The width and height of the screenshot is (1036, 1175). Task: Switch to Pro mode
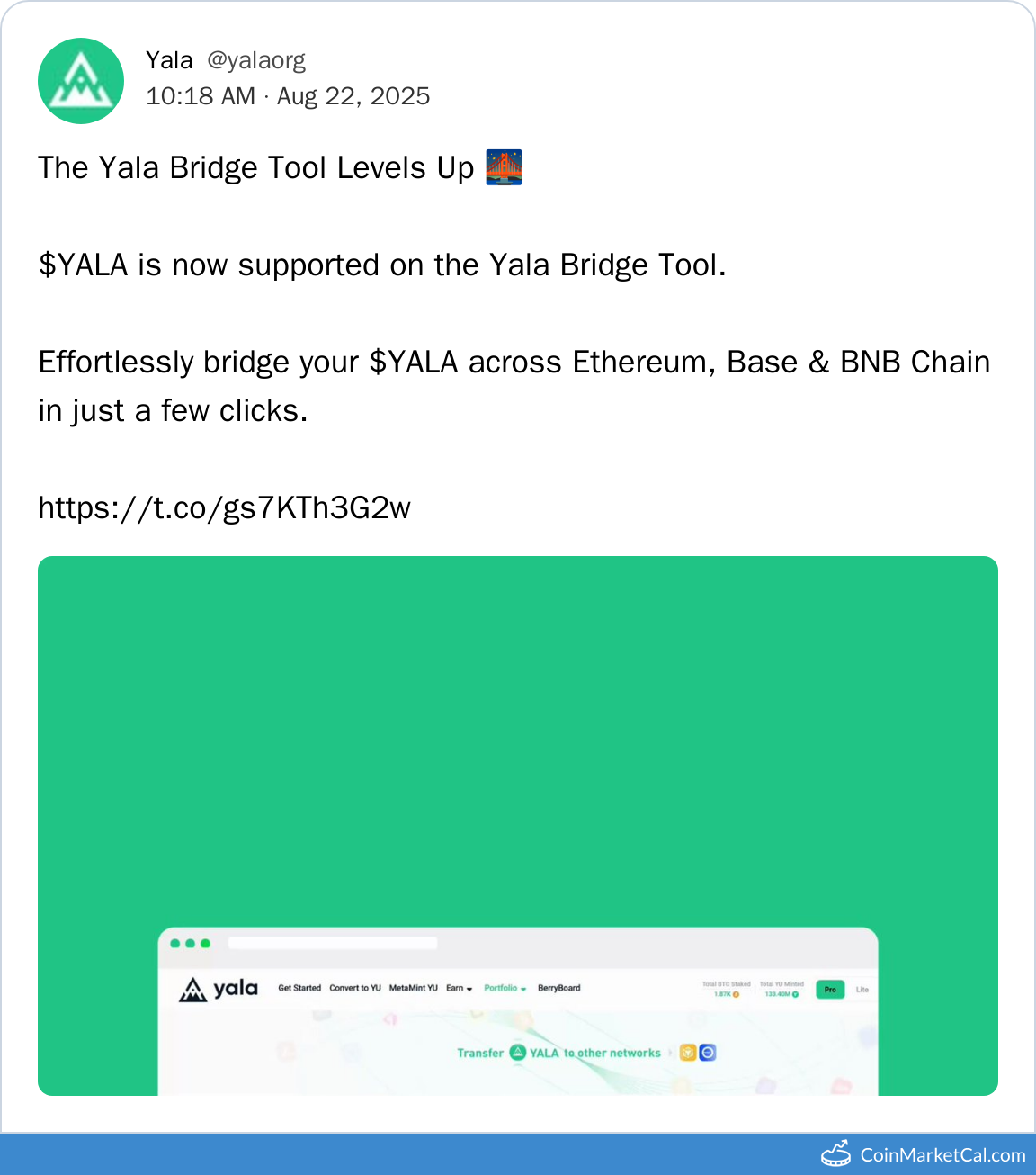coord(830,990)
